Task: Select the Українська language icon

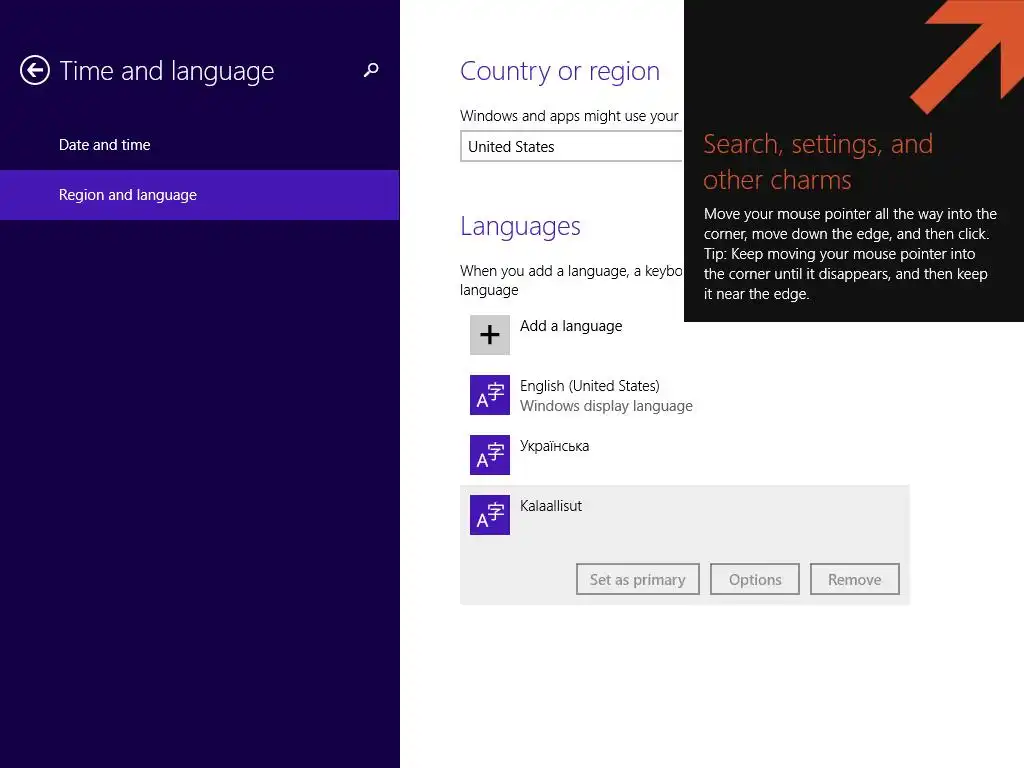Action: click(490, 455)
